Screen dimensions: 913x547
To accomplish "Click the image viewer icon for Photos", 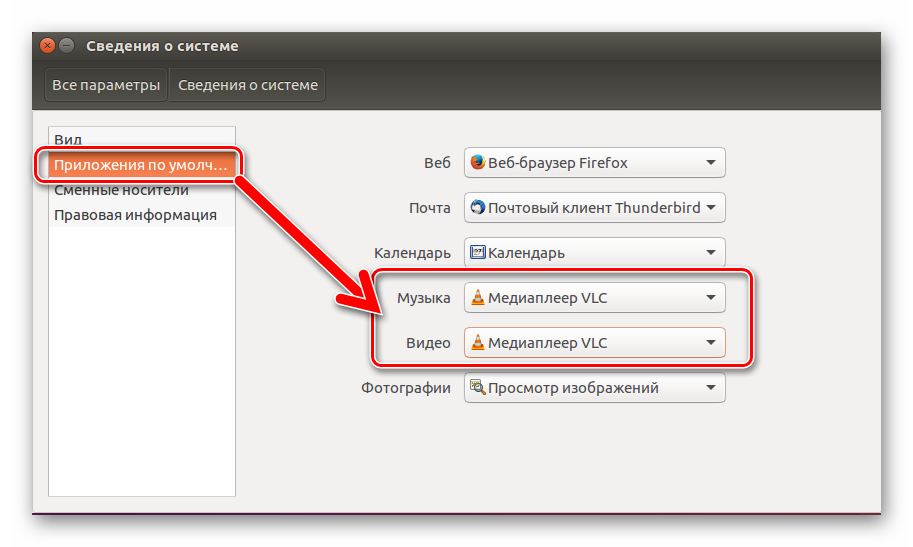I will click(x=477, y=388).
